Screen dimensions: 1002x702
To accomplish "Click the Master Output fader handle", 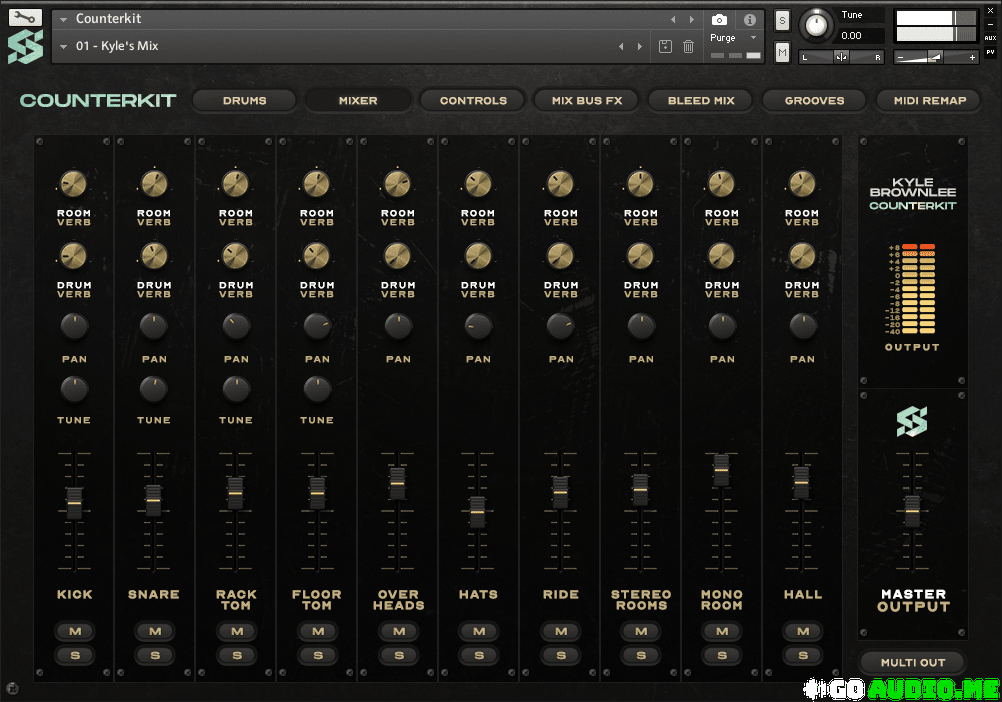I will [912, 509].
